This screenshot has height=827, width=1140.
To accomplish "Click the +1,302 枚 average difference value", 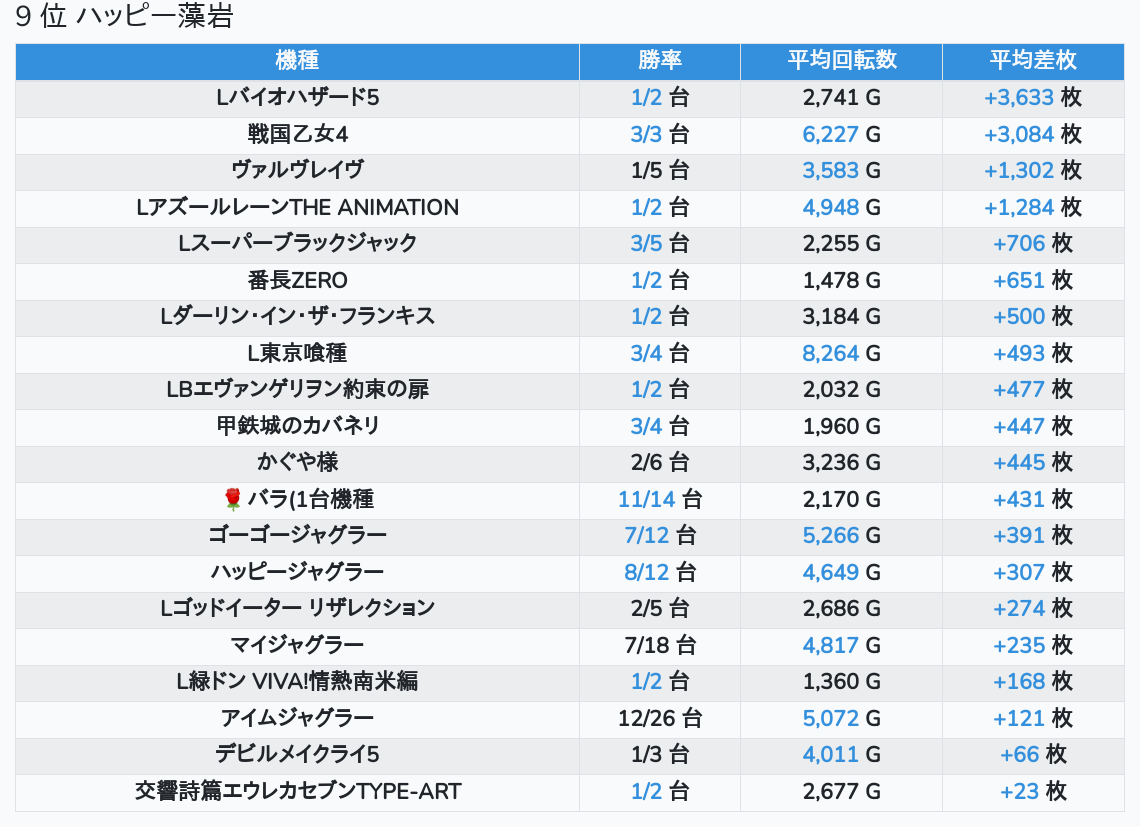I will (1033, 170).
